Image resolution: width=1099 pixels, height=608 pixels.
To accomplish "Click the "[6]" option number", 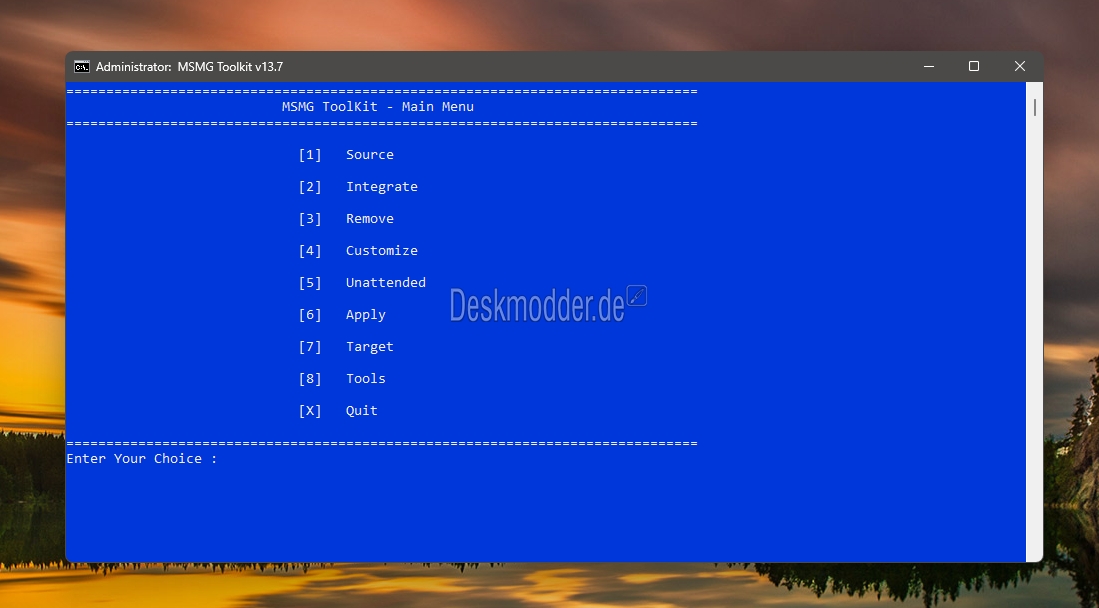I will (x=310, y=315).
